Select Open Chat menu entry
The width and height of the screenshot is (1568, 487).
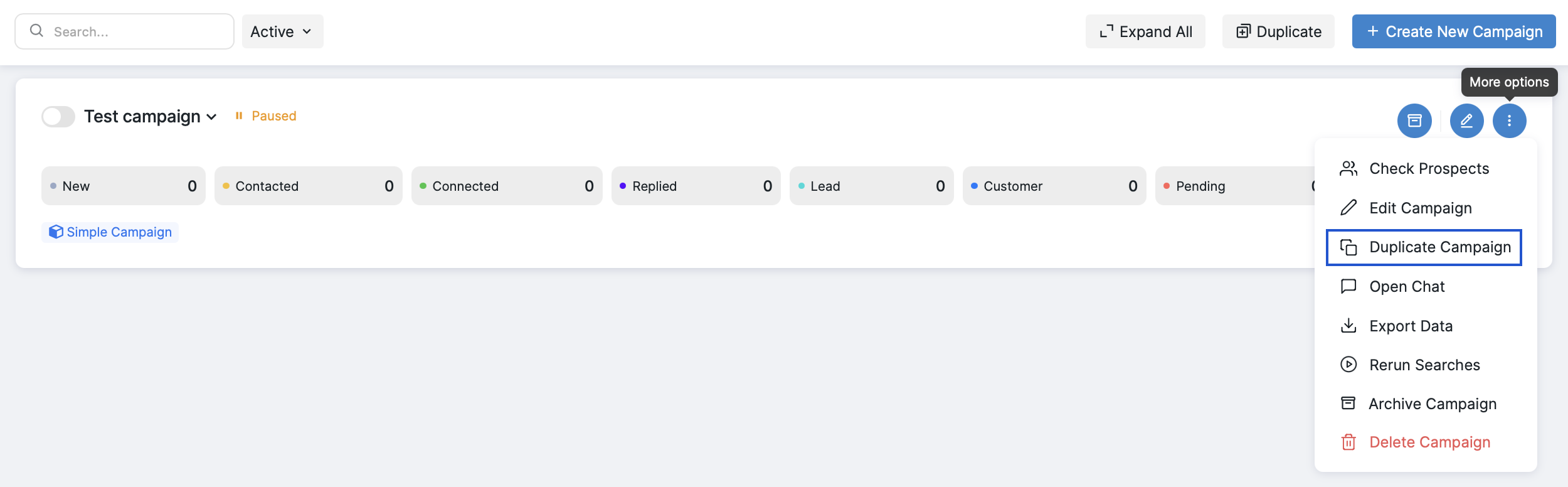(x=1406, y=287)
